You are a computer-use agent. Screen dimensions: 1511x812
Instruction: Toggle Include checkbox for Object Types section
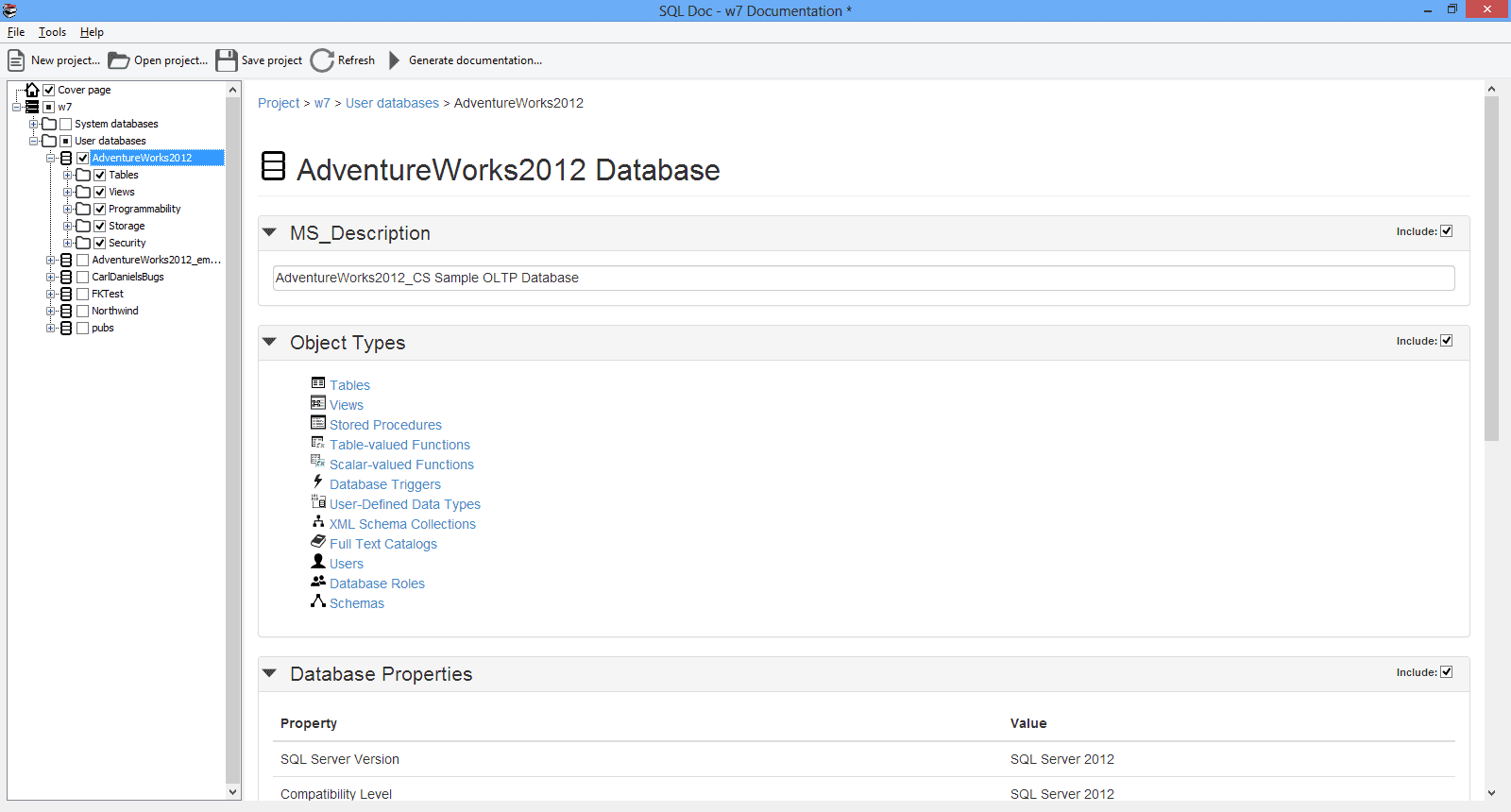[x=1447, y=341]
